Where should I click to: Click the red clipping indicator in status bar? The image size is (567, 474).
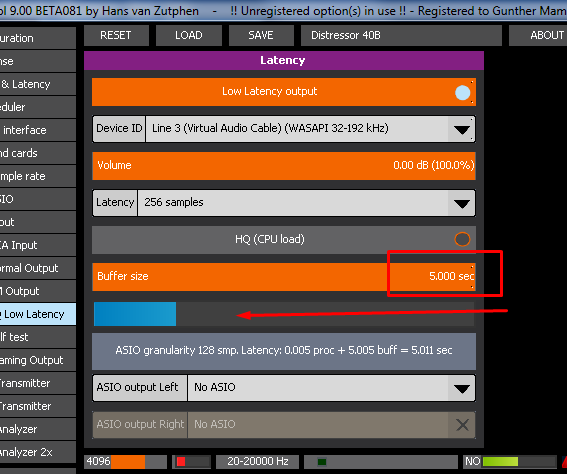tap(181, 462)
